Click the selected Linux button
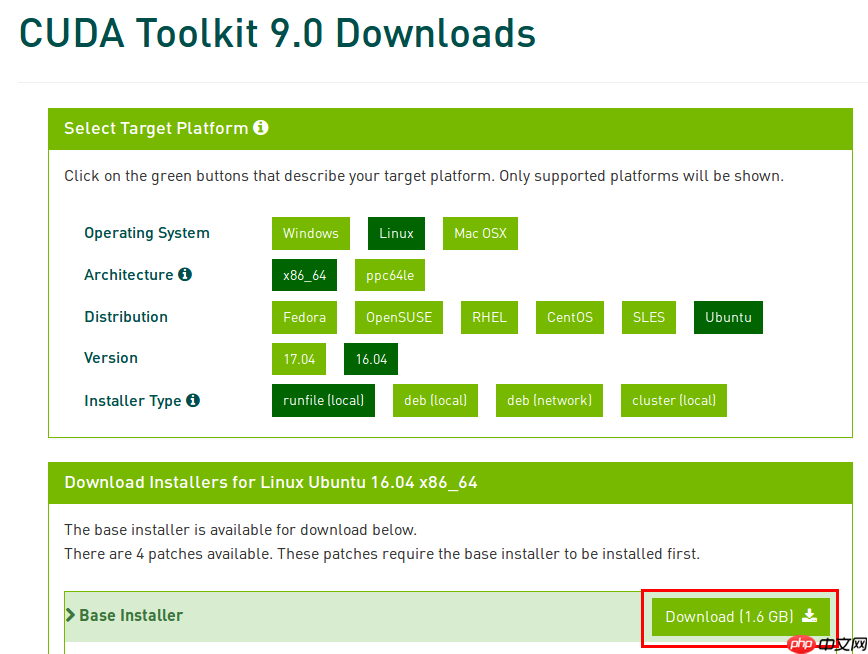 pos(396,233)
